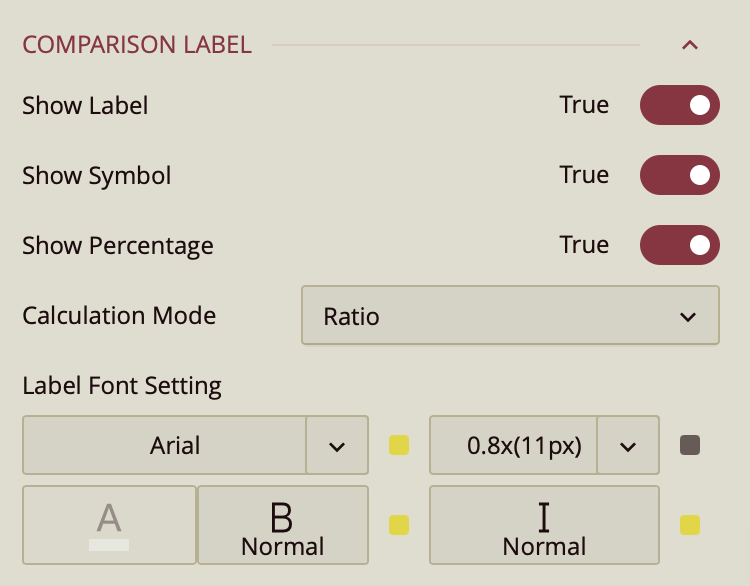Click the Show Percentage label text

tap(118, 245)
